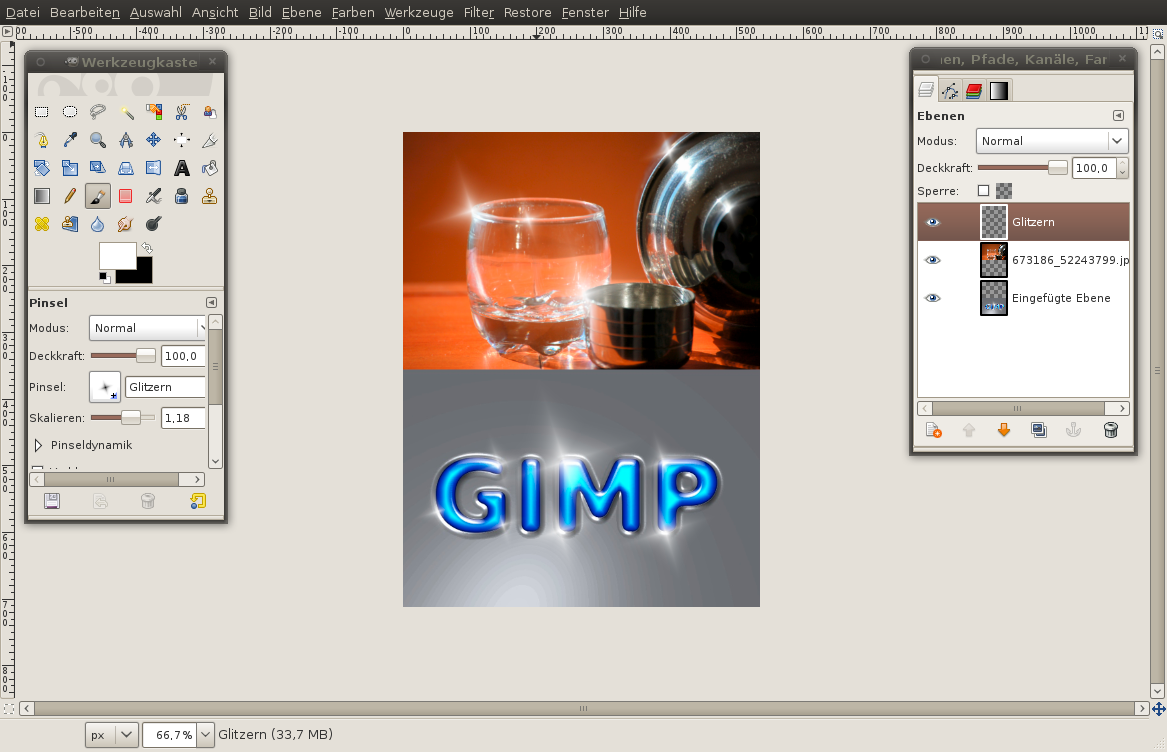The height and width of the screenshot is (752, 1167).
Task: Select the Pencil tool
Action: [70, 196]
